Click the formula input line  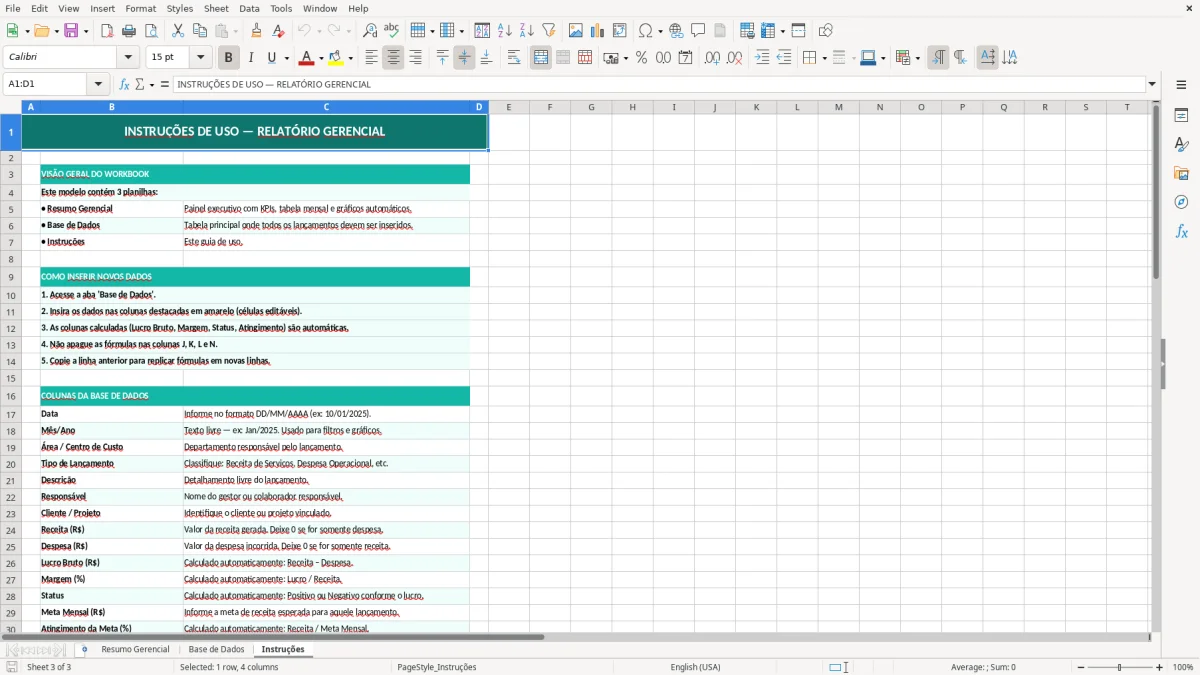659,84
